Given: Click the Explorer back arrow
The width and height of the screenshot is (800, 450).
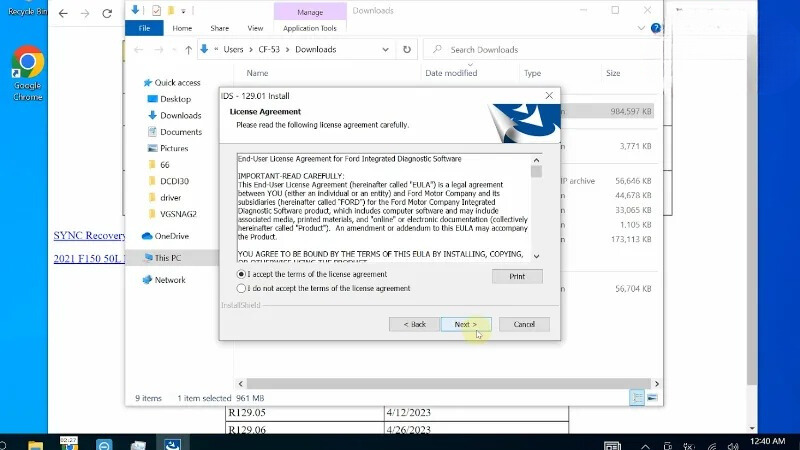Looking at the screenshot, I should 138,49.
